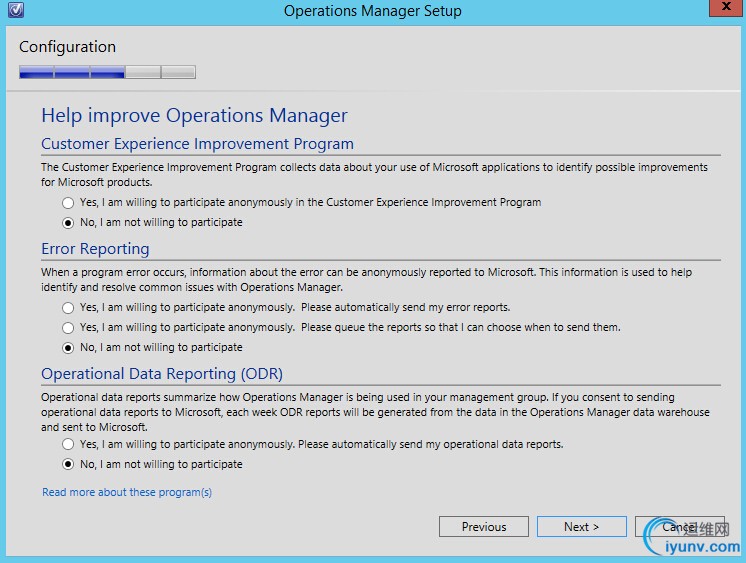
Task: Click the Cancel button
Action: (679, 526)
